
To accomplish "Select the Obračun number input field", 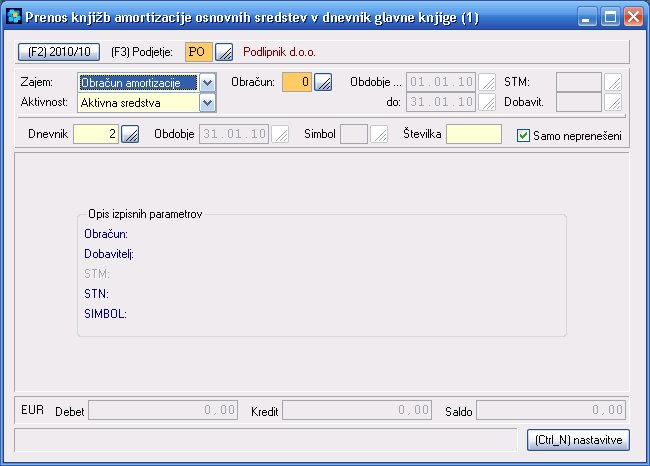I will tap(297, 83).
